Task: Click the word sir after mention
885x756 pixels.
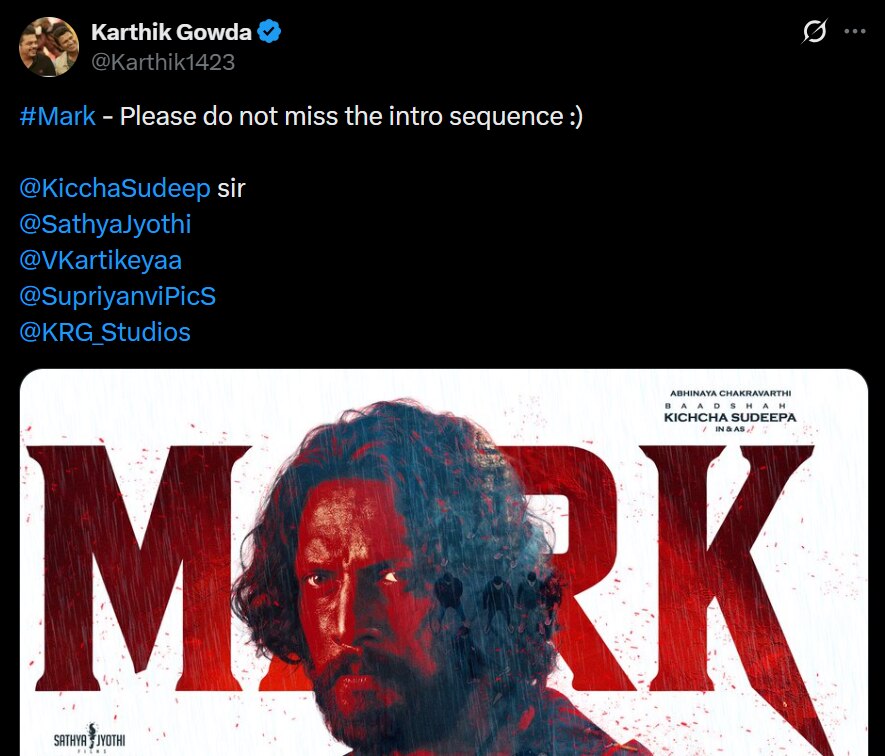Action: pos(231,189)
